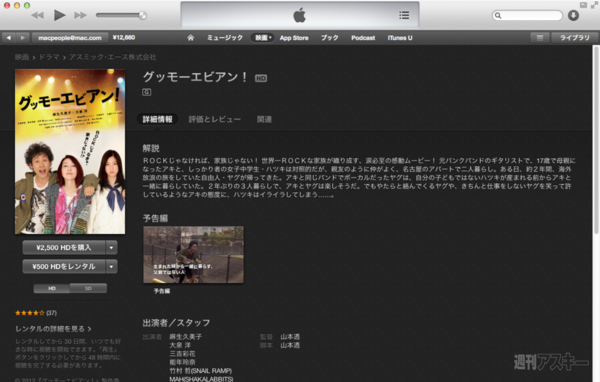The height and width of the screenshot is (382, 600).
Task: Play the 予告編 trailer thumbnail
Action: (x=193, y=255)
